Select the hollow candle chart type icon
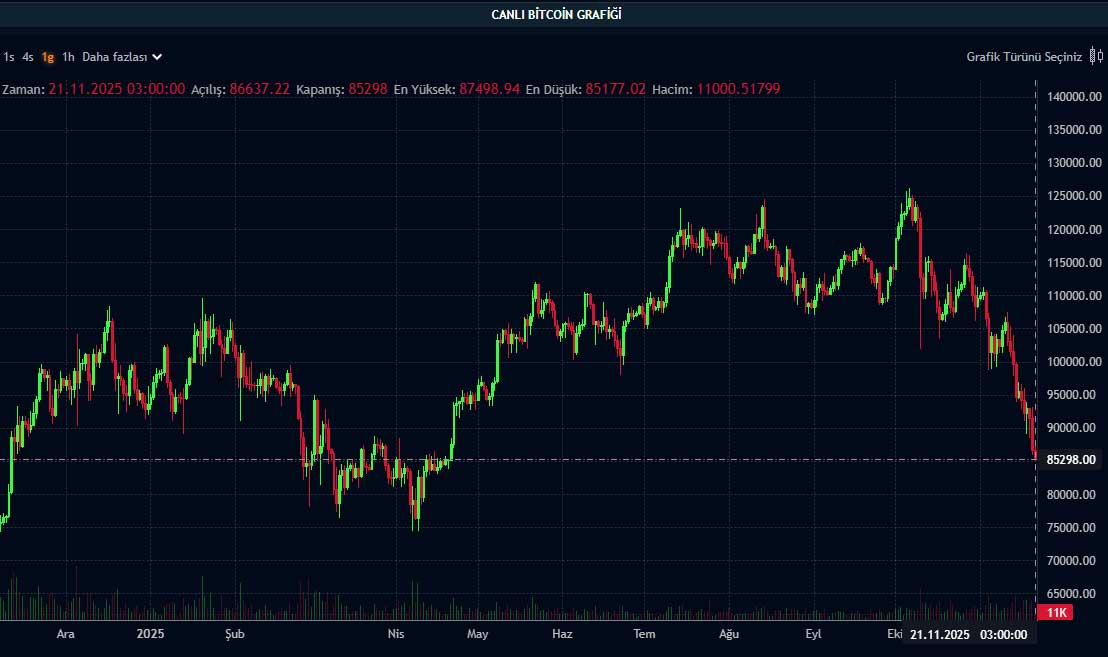Screen dimensions: 1108x657 1100,57
